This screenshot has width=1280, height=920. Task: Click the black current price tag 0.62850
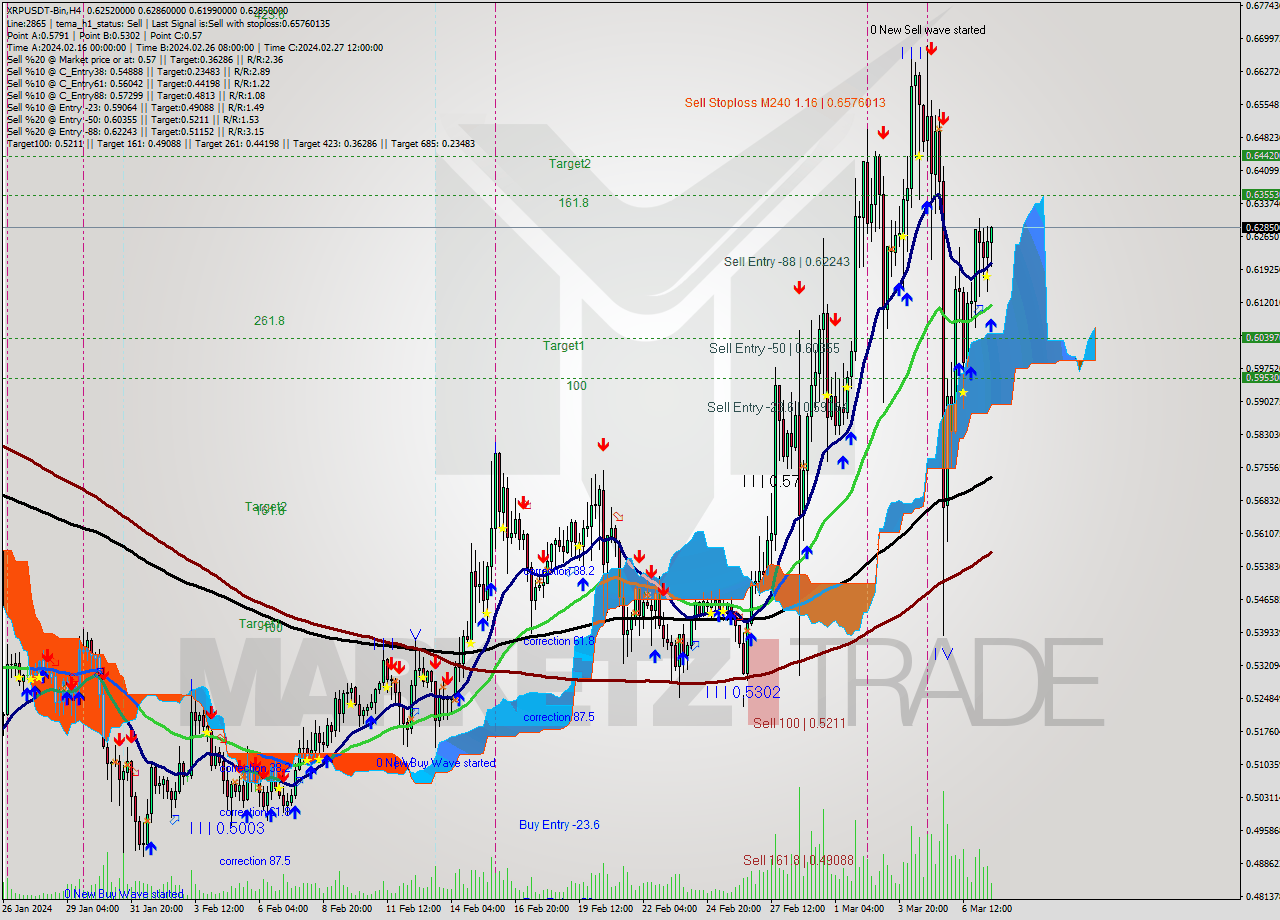coord(1260,227)
